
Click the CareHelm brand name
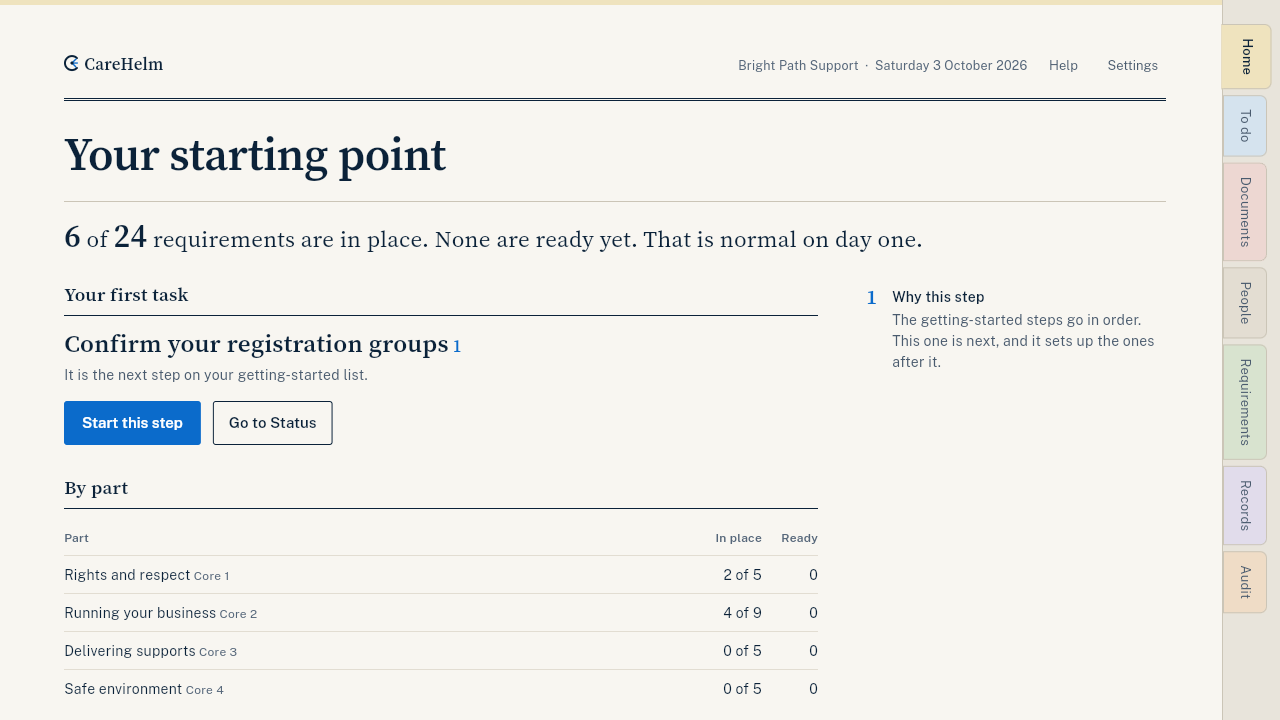pos(123,64)
